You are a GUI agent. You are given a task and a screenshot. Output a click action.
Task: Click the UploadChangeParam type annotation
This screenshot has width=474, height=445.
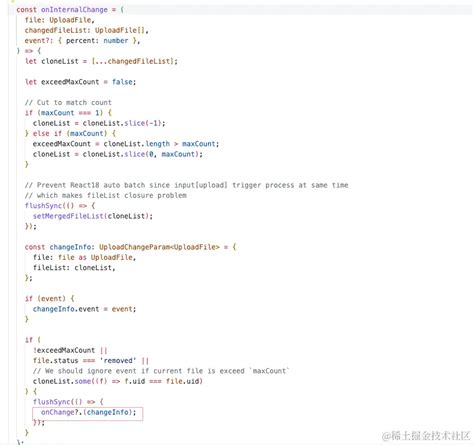tap(159, 247)
